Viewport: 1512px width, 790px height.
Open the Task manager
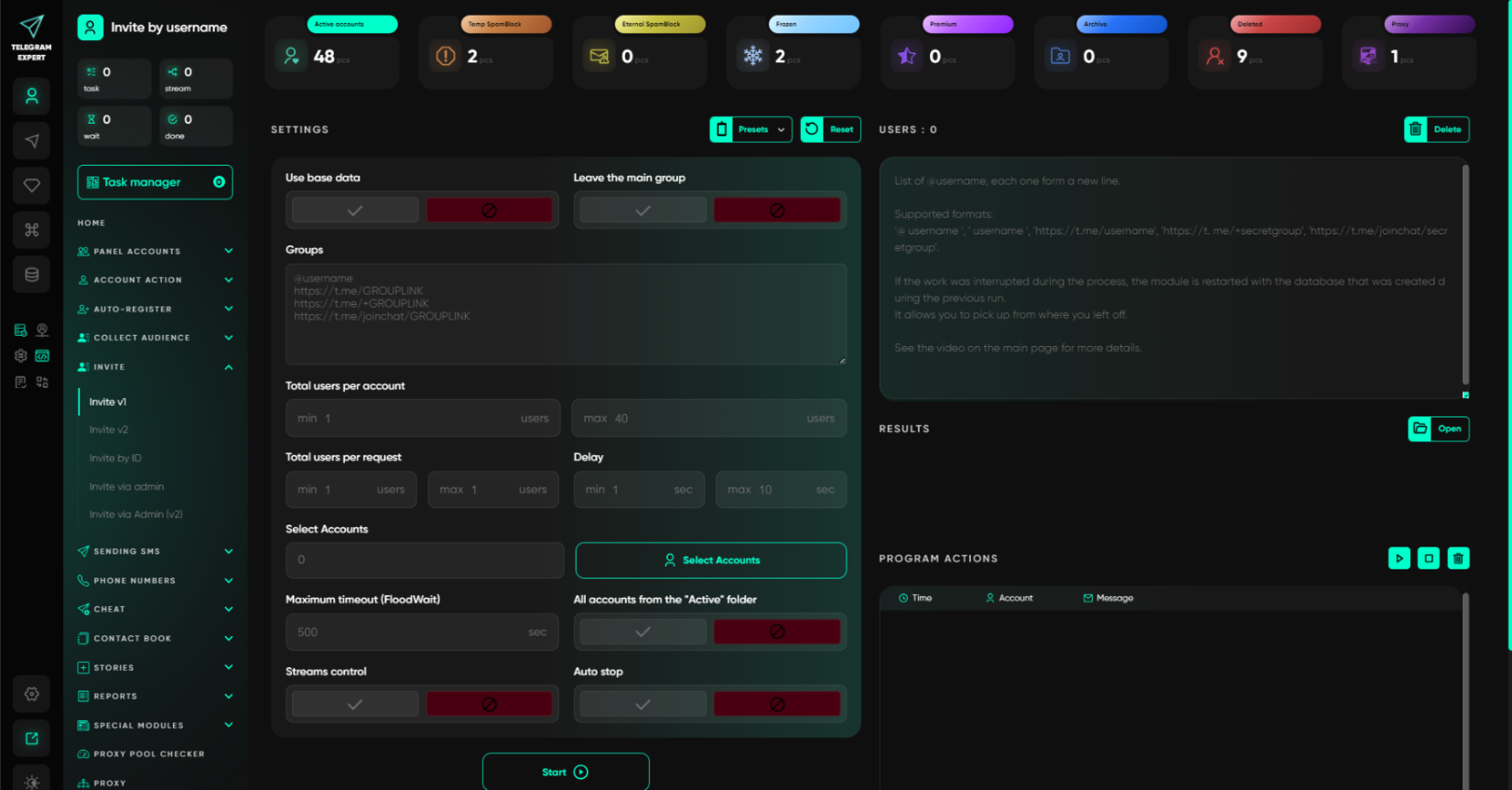pyautogui.click(x=155, y=182)
